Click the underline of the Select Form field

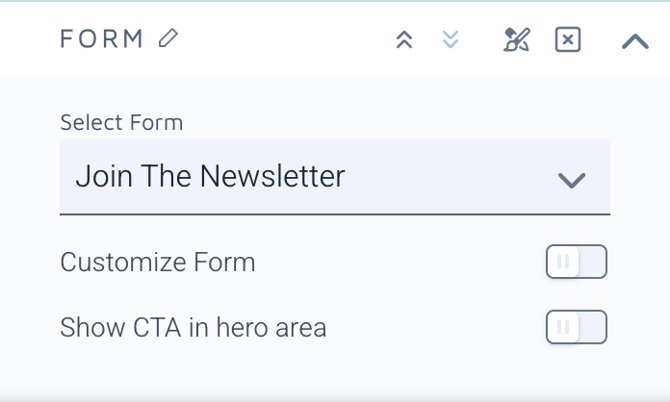(334, 214)
